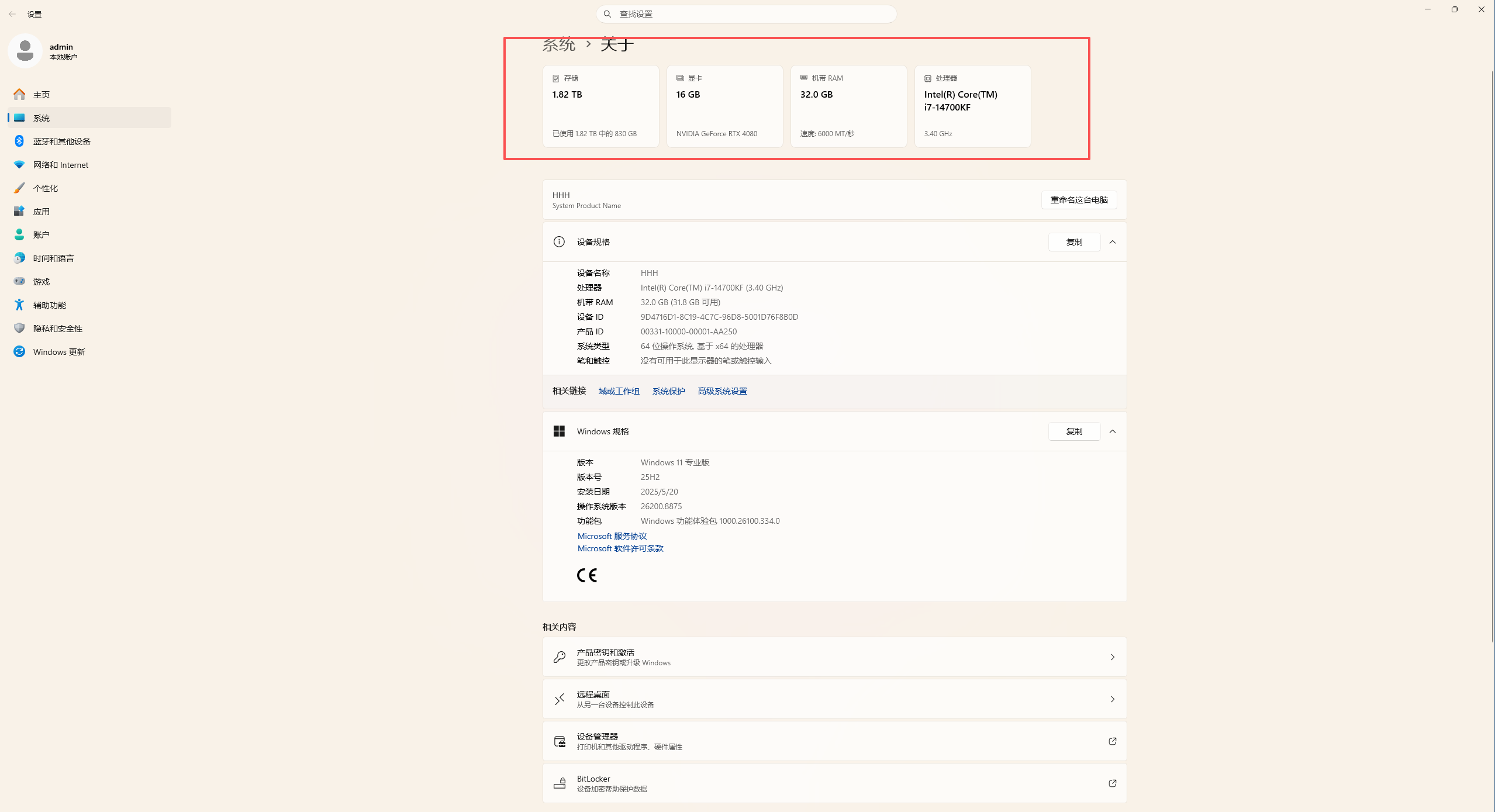This screenshot has height=812, width=1495.
Task: Go back using the top-left arrow
Action: tap(12, 14)
